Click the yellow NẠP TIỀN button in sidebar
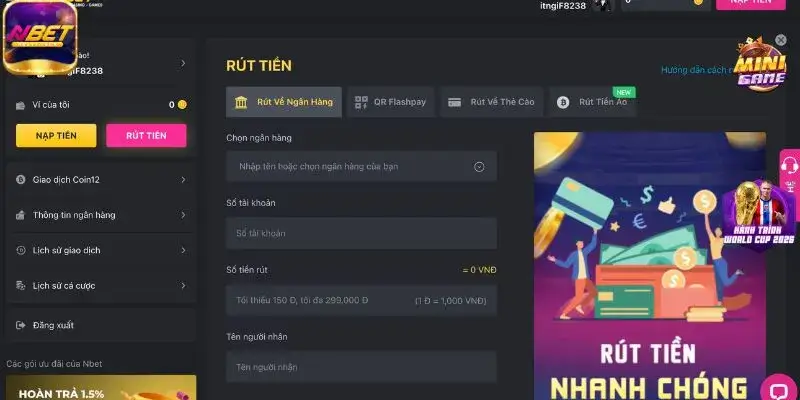 click(x=56, y=136)
